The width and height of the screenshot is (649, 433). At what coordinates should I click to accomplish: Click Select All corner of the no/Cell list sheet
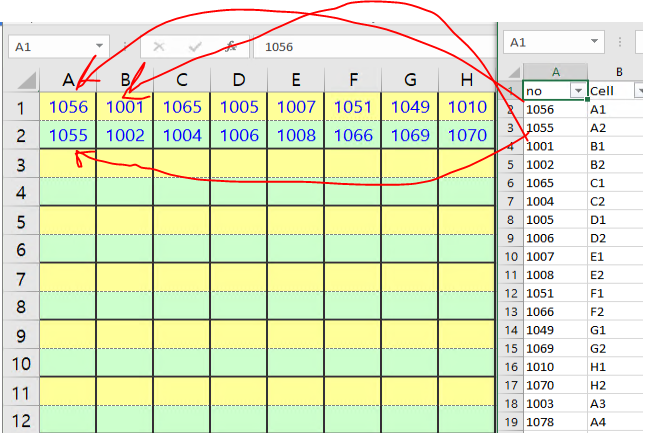512,72
